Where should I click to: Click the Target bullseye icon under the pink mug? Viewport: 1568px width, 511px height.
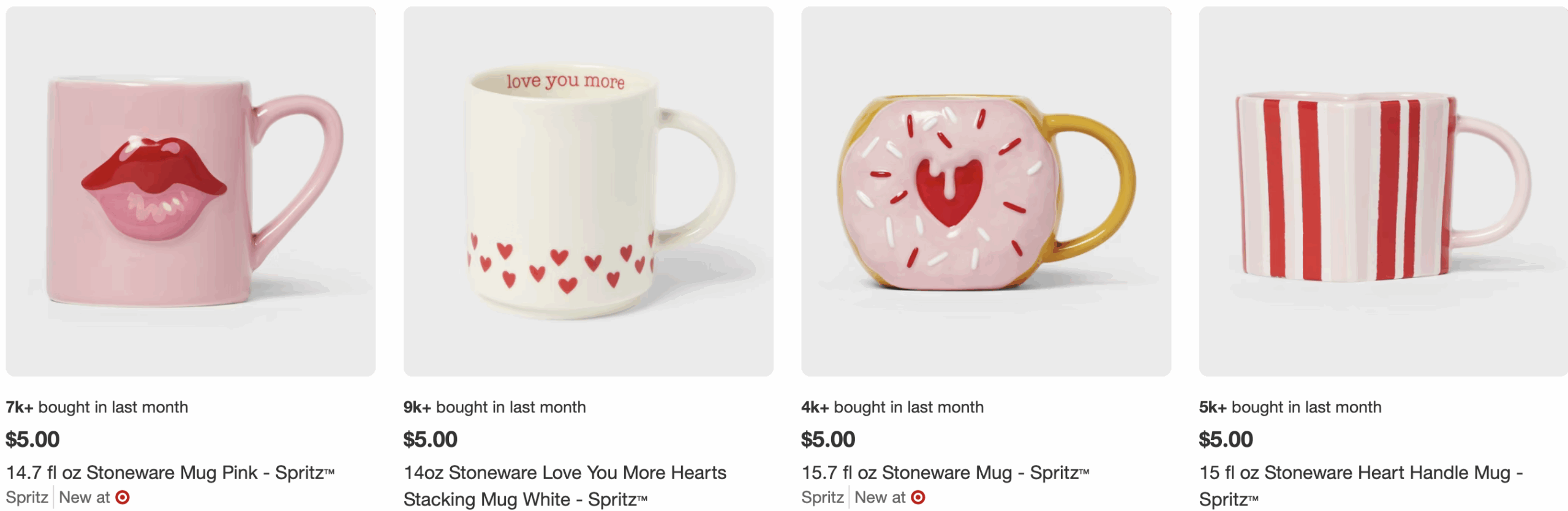(x=123, y=497)
